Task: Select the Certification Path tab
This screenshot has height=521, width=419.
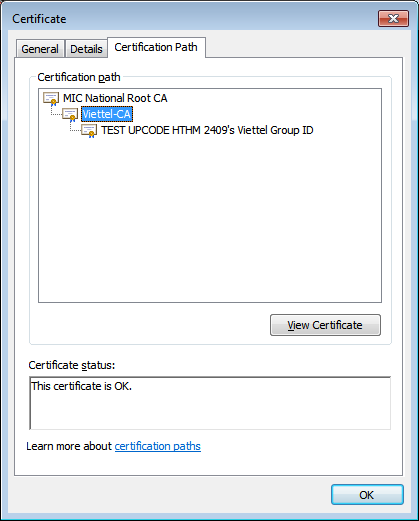Action: (156, 47)
